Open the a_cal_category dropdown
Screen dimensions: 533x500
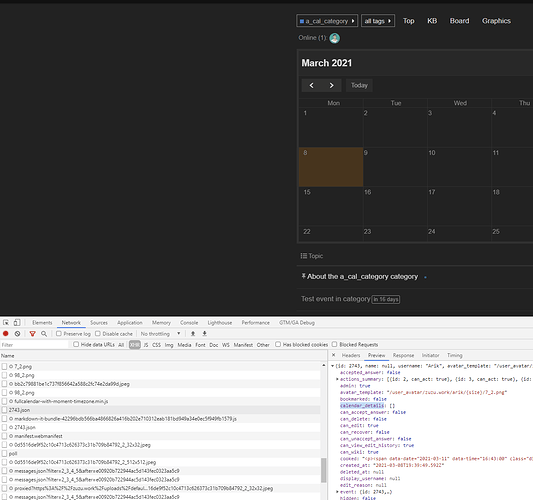327,21
